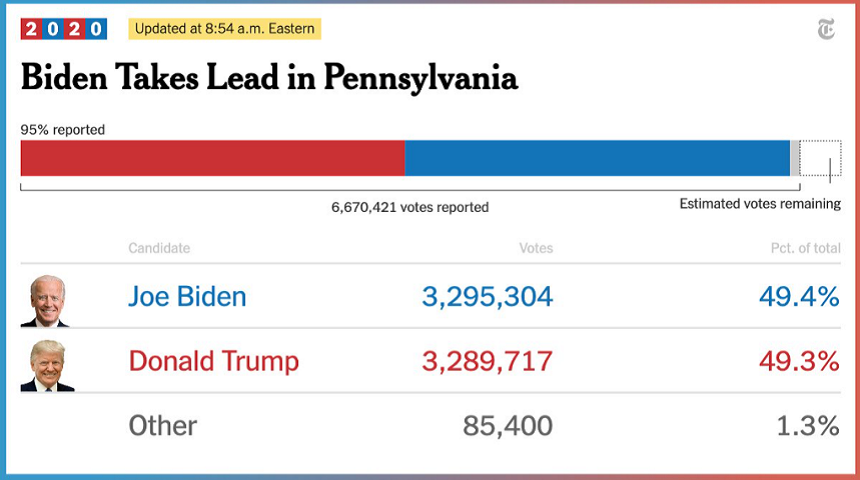Click Joe Biden's portrait photo
Screen dimensions: 860x480
[46, 300]
